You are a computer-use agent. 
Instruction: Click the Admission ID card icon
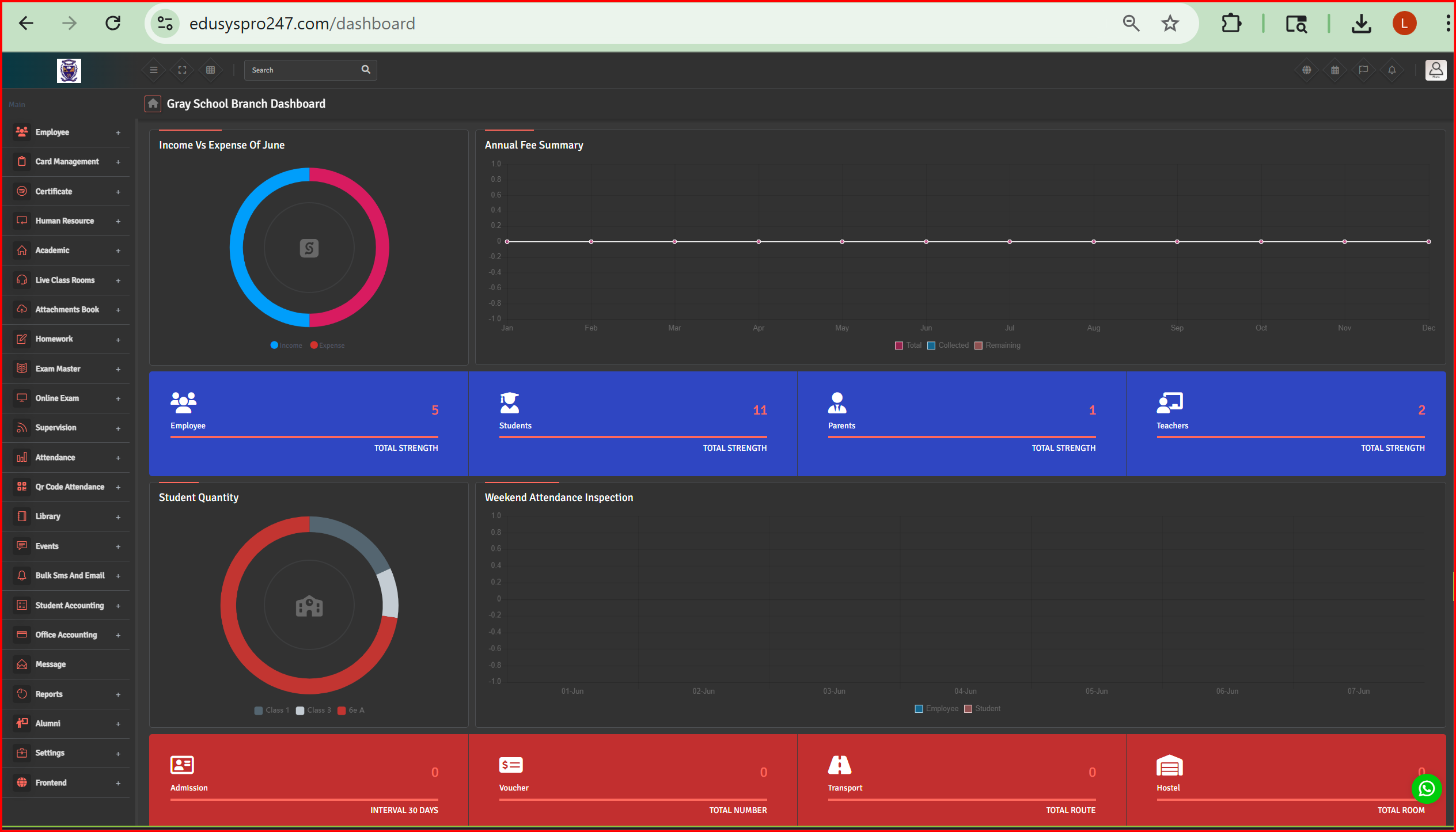182,765
